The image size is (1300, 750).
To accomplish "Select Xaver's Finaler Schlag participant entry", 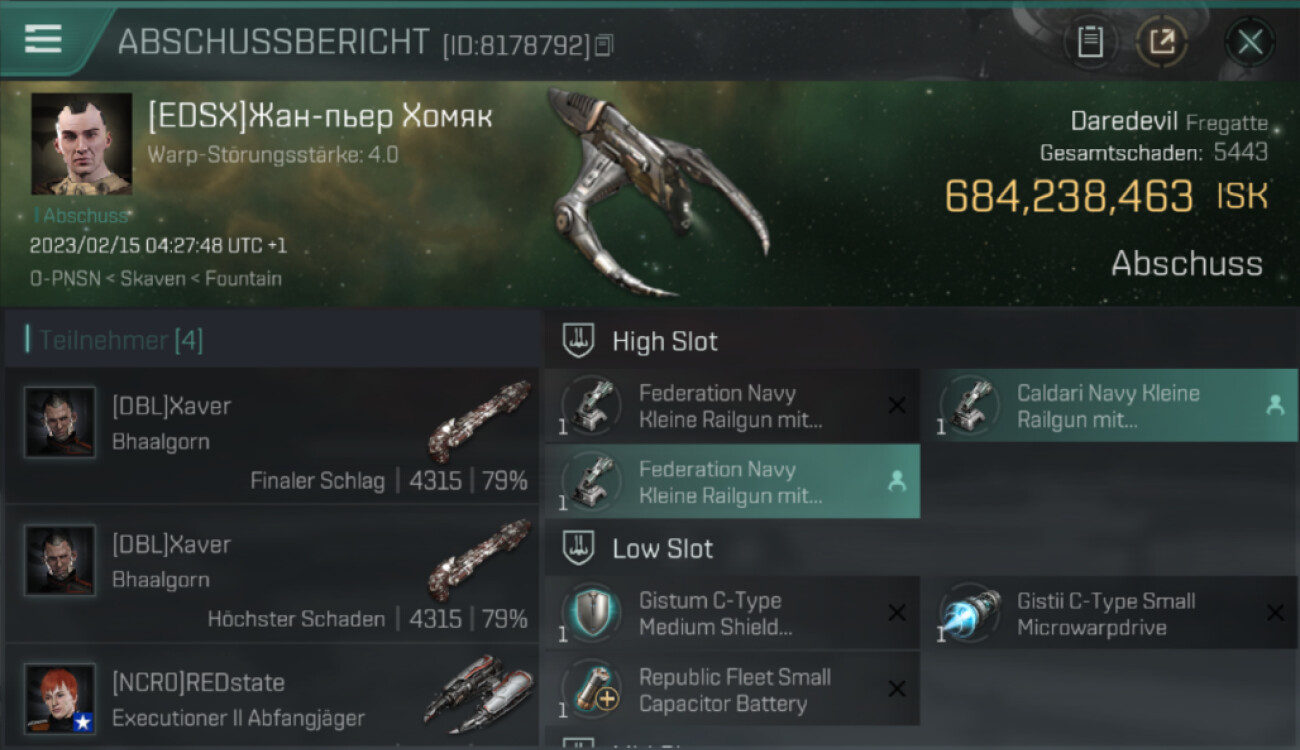I will (x=272, y=436).
